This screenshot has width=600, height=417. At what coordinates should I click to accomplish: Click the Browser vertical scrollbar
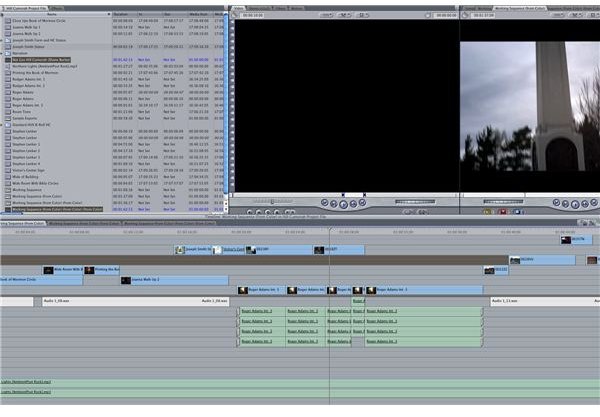[x=226, y=103]
